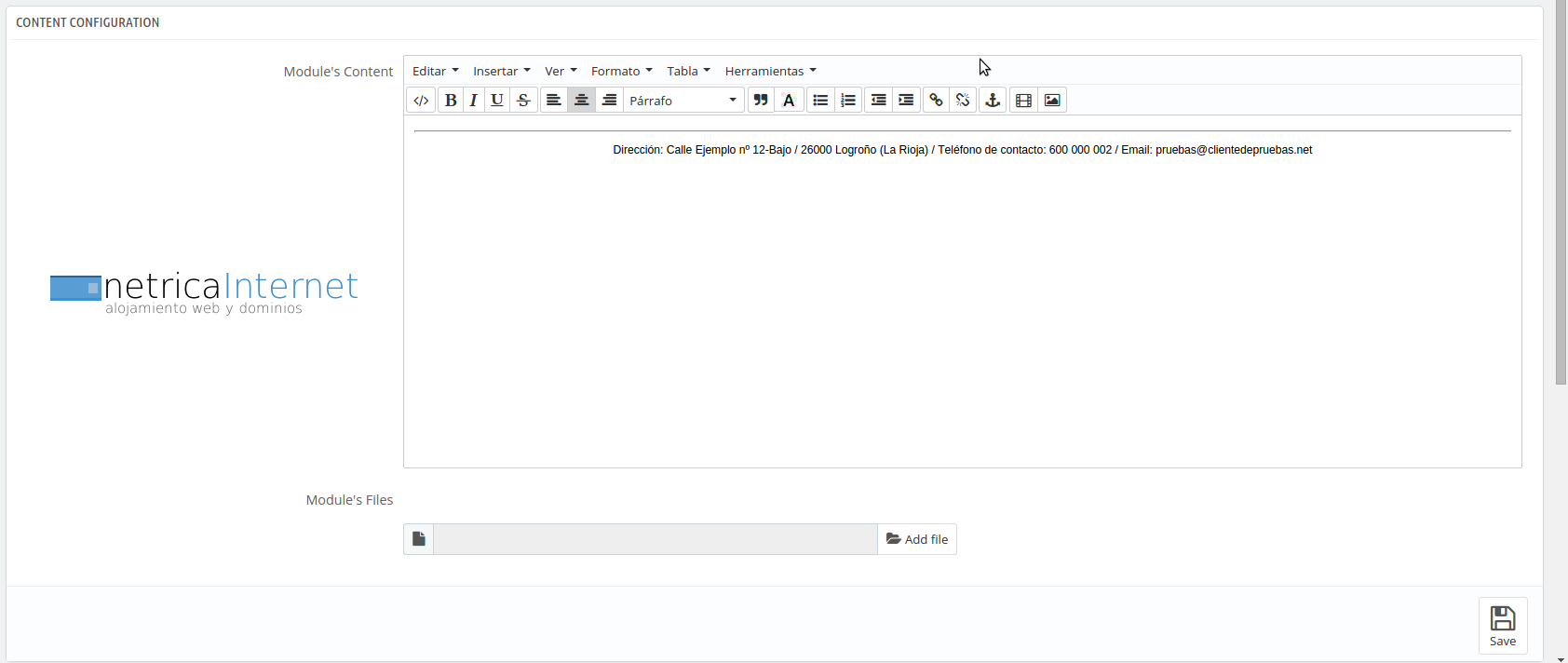The image size is (1568, 663).
Task: Expand the Párrafo format dropdown
Action: tap(683, 101)
